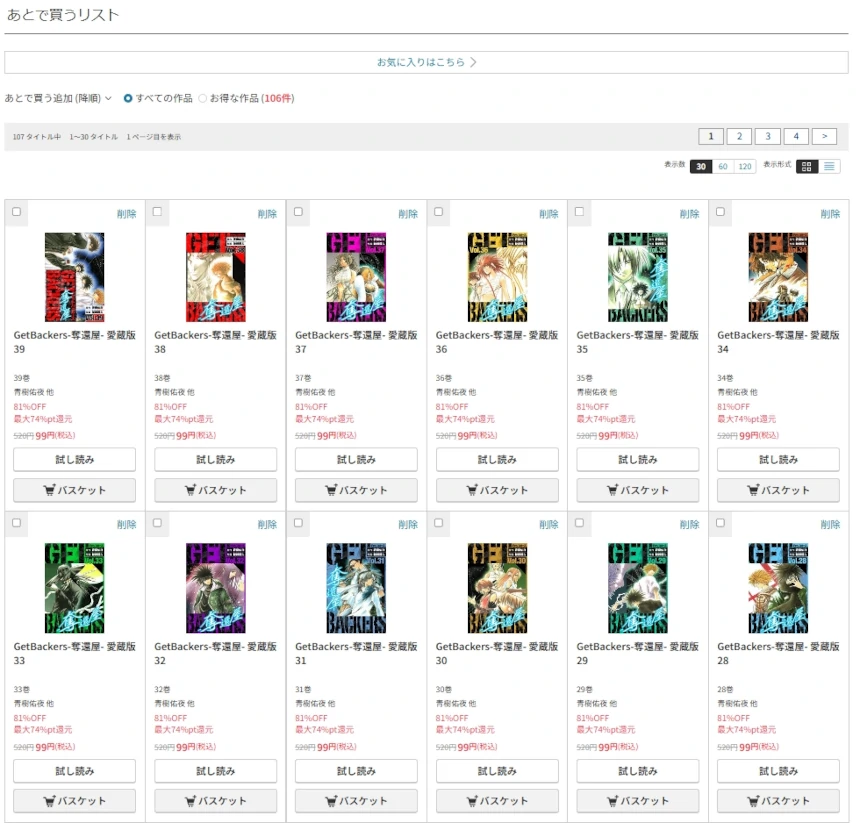Viewport: 860px width, 823px height.
Task: Go to next page arrow
Action: click(x=824, y=137)
